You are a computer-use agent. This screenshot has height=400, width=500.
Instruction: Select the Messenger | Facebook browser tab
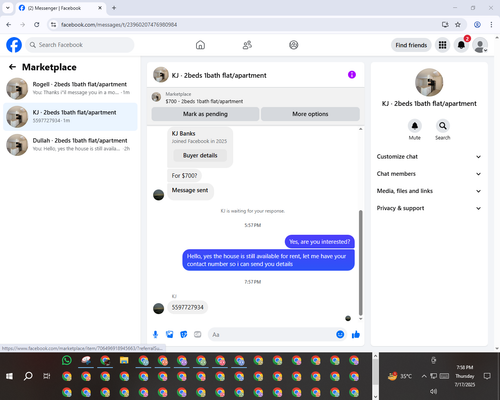[x=61, y=8]
